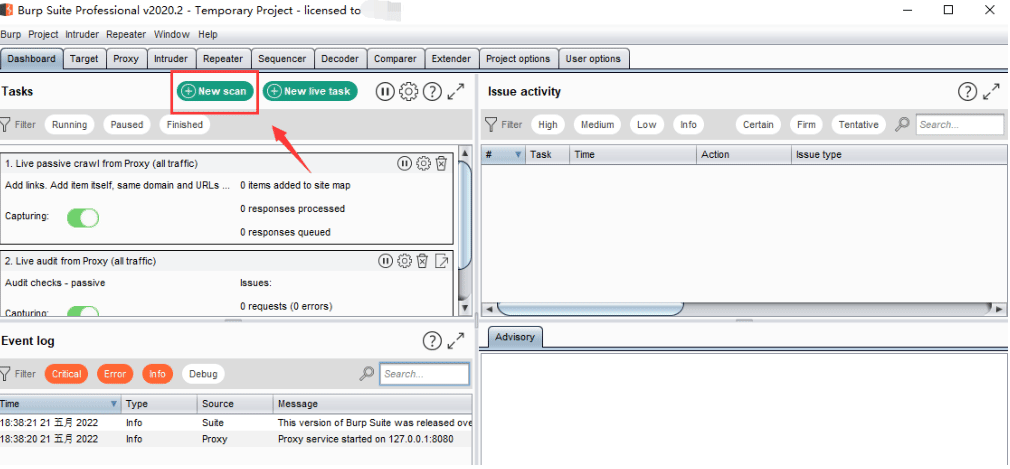Toggle Capturing switch for the passive crawl task
Screen dimensions: 1010x469
click(83, 218)
